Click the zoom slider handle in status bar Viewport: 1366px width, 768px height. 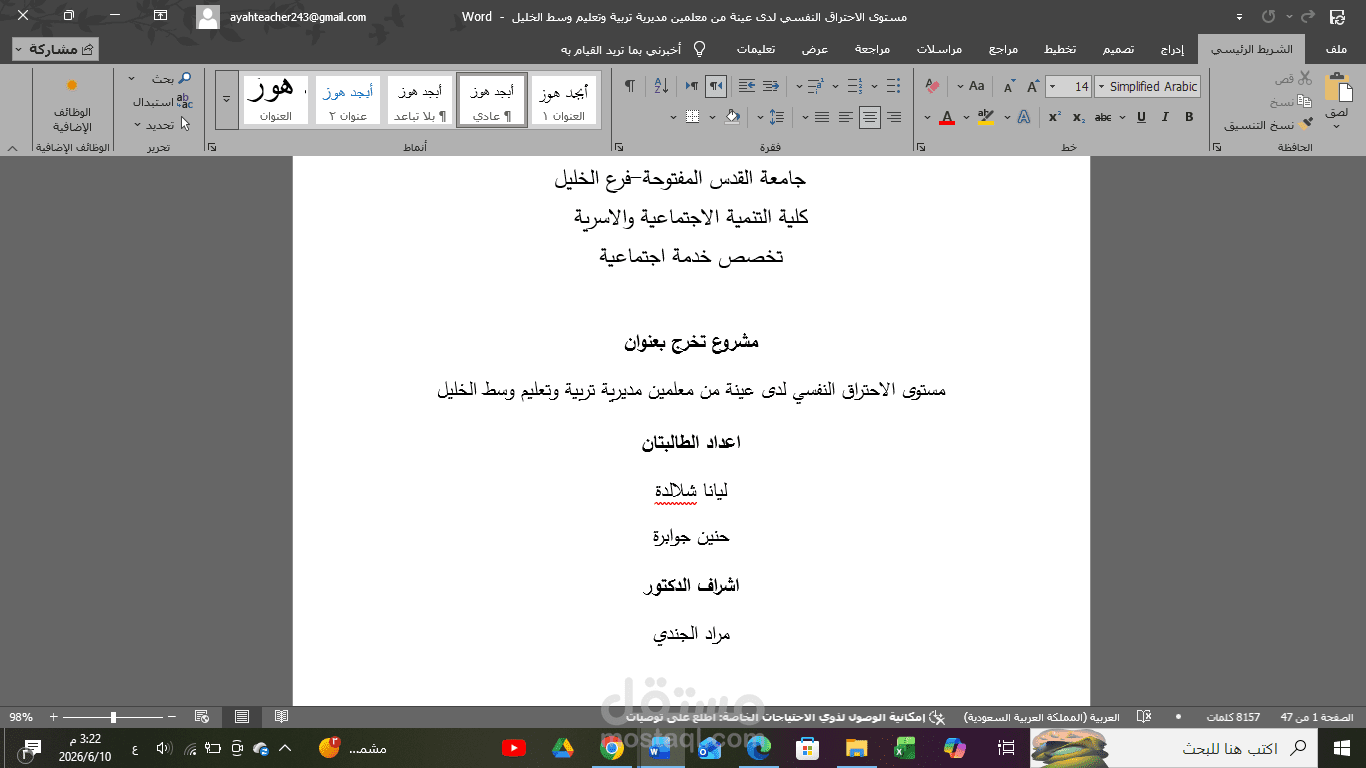pos(113,717)
